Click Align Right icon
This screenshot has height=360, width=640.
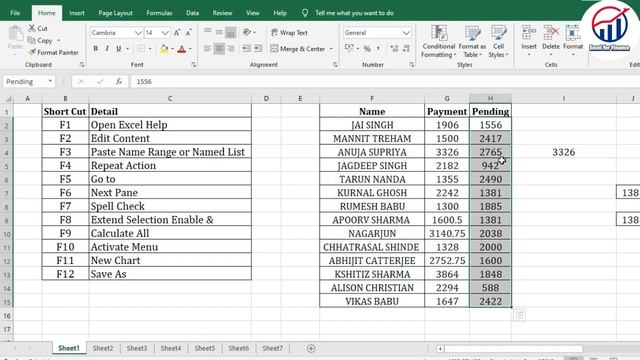point(231,49)
